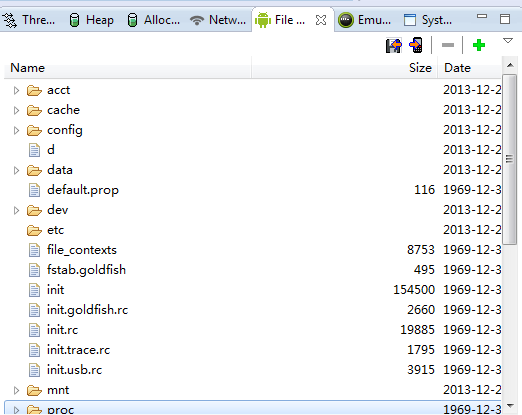Image resolution: width=522 pixels, height=415 pixels.
Task: Click the file name file_contexts
Action: coord(82,250)
